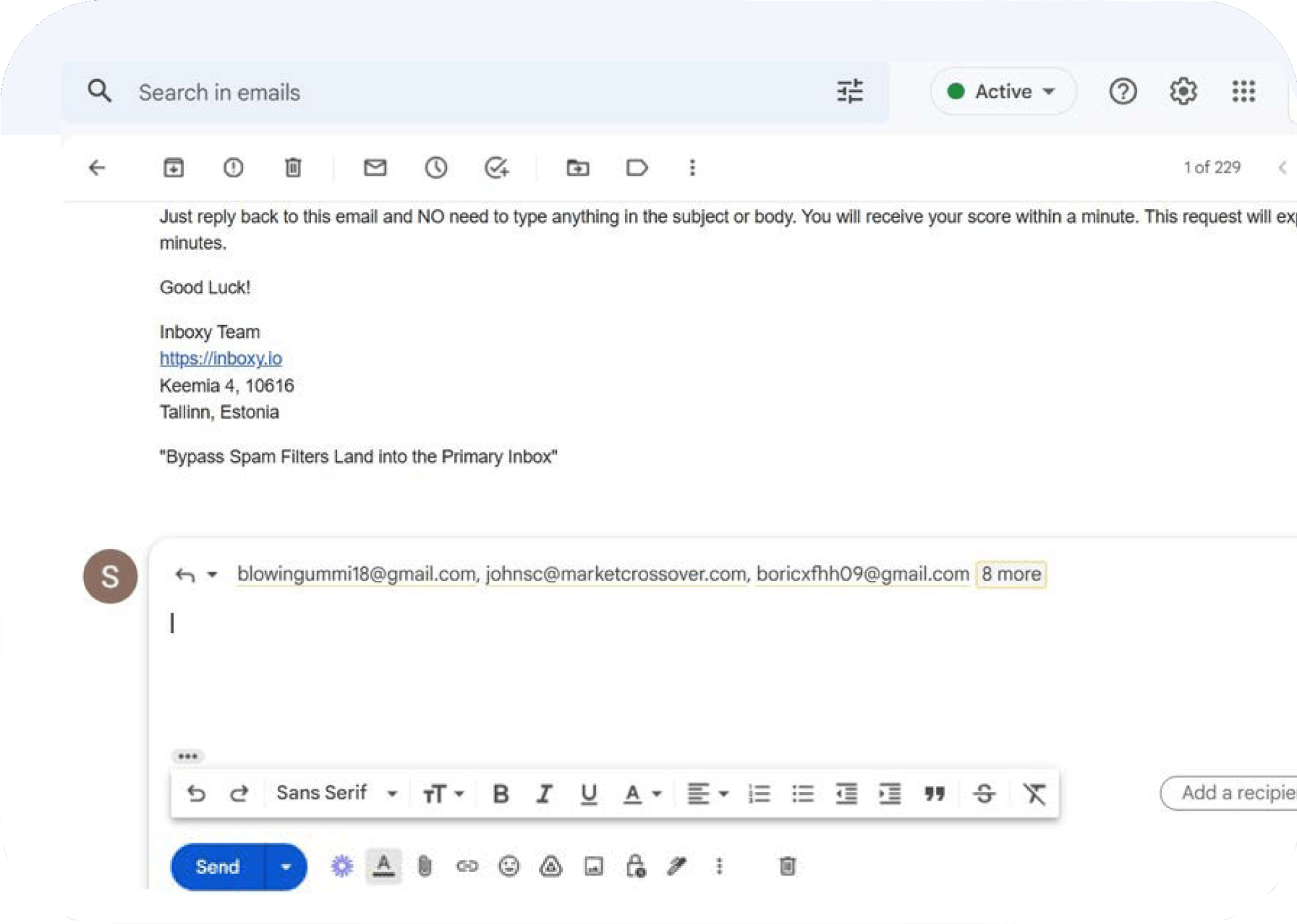
Task: Open the Help question mark icon
Action: pyautogui.click(x=1122, y=91)
